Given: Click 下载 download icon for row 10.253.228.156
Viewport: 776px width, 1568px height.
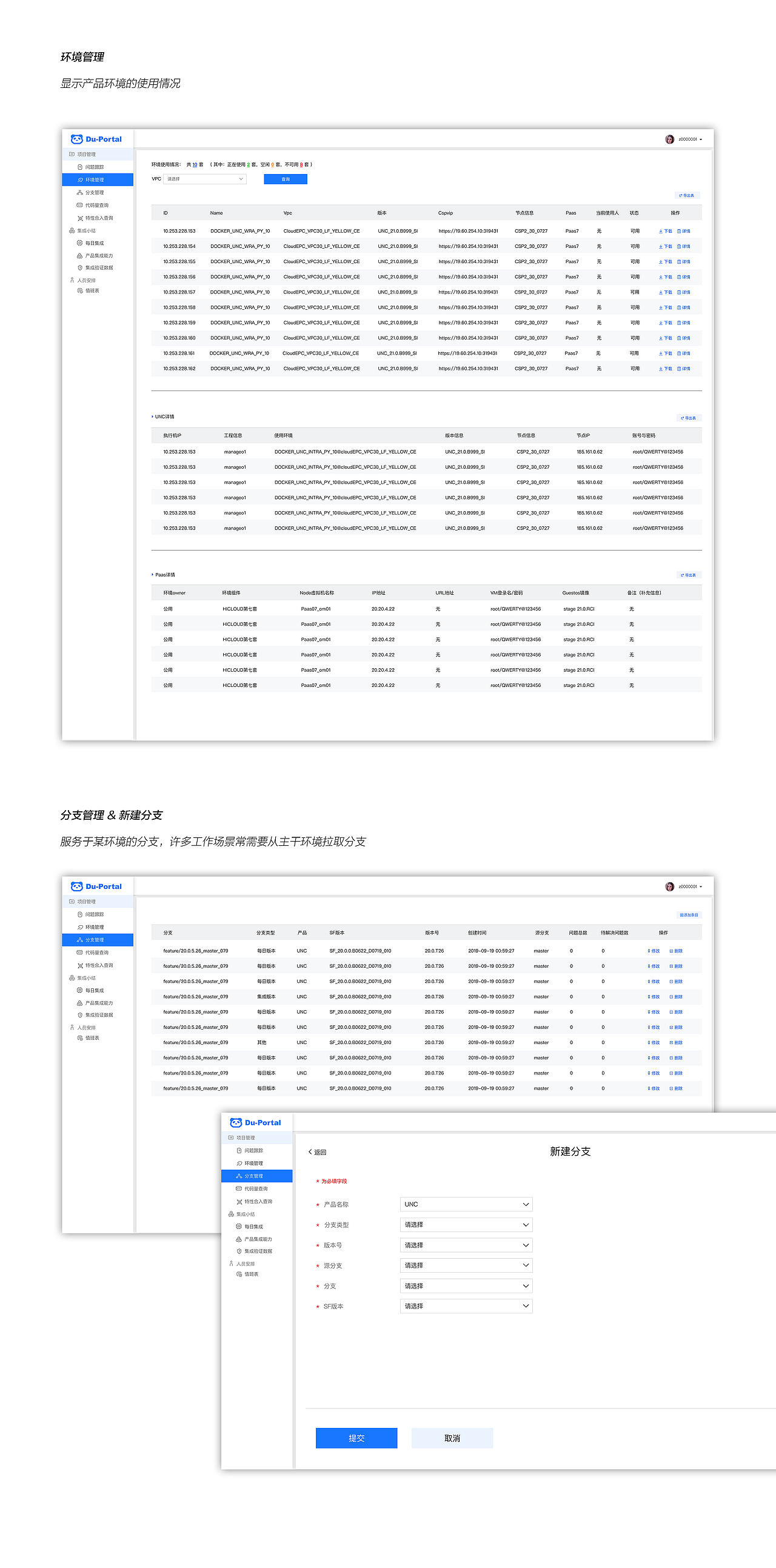Looking at the screenshot, I should pyautogui.click(x=661, y=277).
